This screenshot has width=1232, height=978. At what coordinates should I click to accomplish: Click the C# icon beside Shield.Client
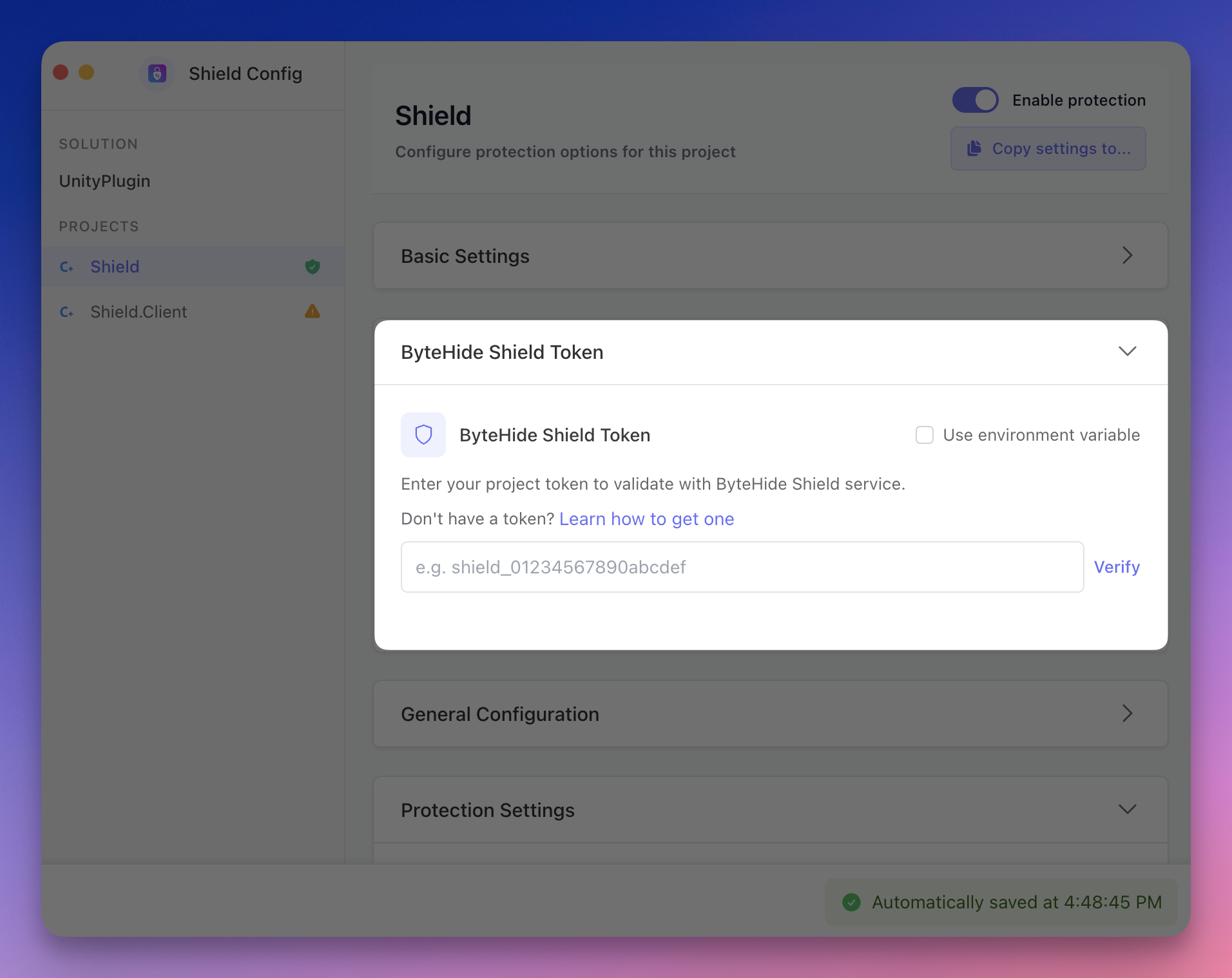(66, 312)
